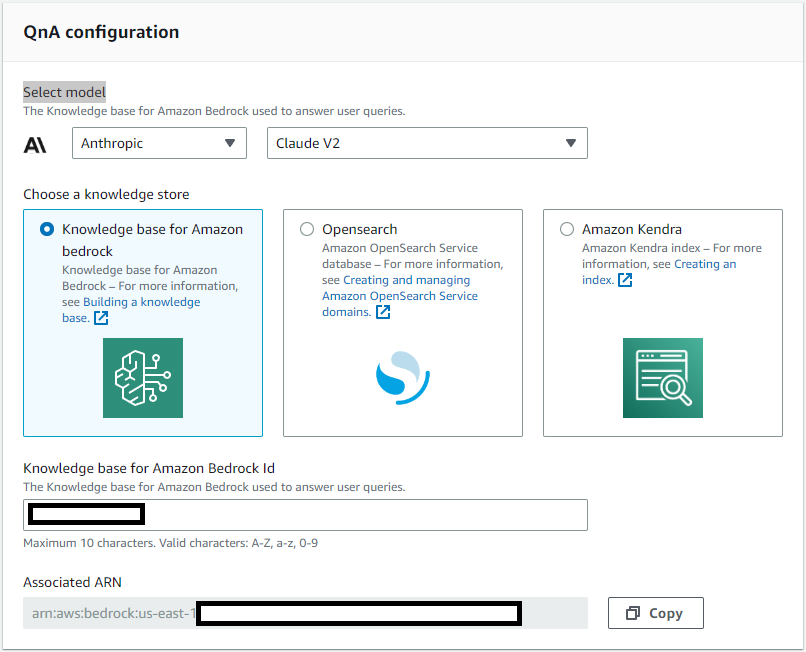Open external link icon after Creating an index
806x652 pixels.
(625, 280)
